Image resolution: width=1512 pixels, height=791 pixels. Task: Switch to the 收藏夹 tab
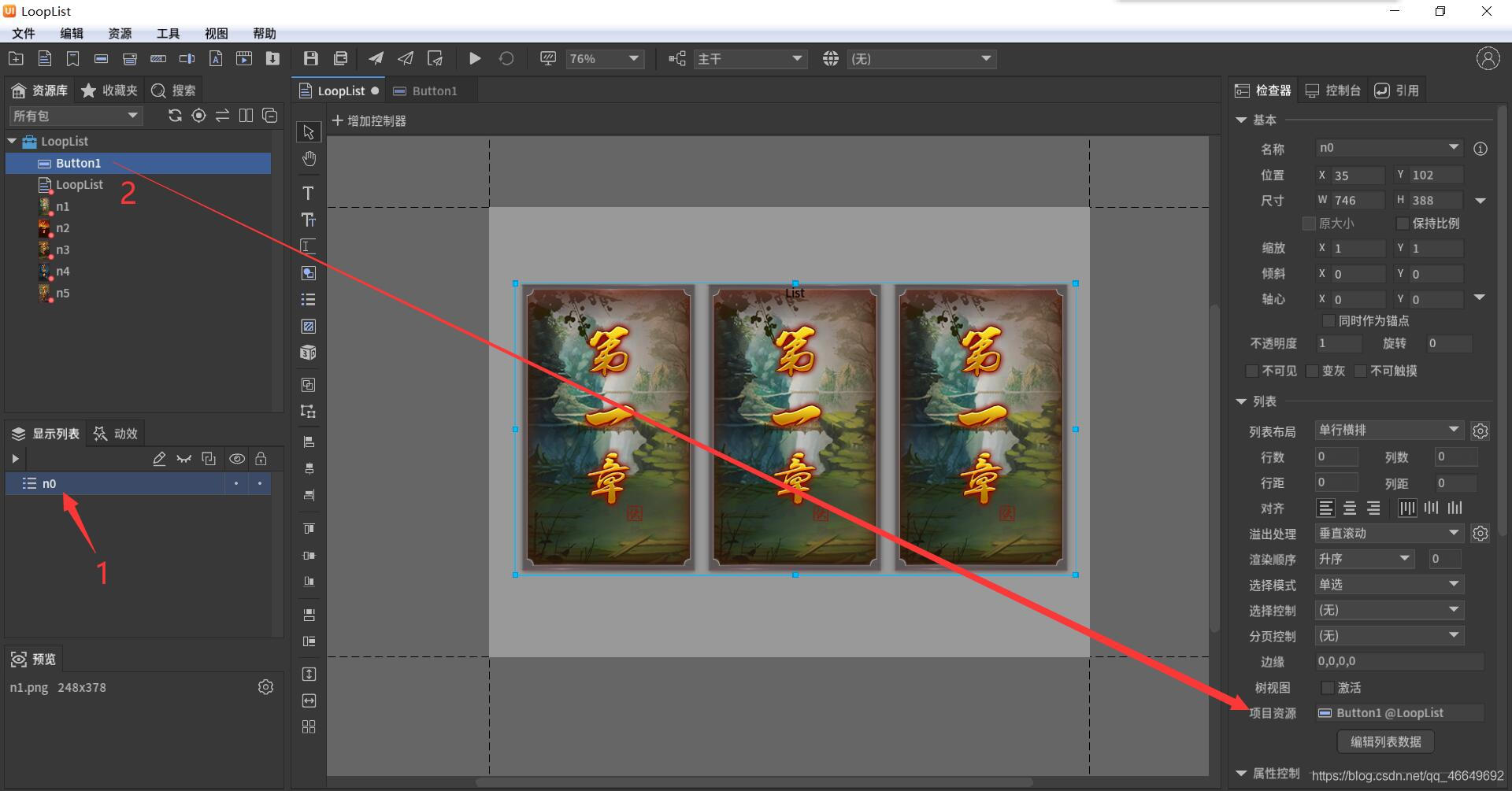pyautogui.click(x=109, y=91)
